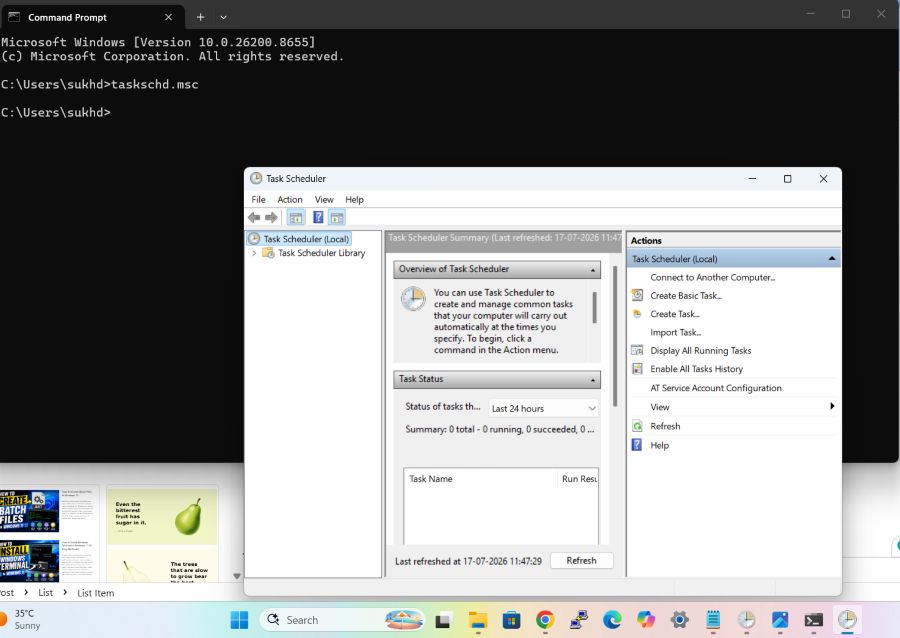Viewport: 900px width, 638px height.
Task: Click Create Task icon in Actions pane
Action: [637, 314]
